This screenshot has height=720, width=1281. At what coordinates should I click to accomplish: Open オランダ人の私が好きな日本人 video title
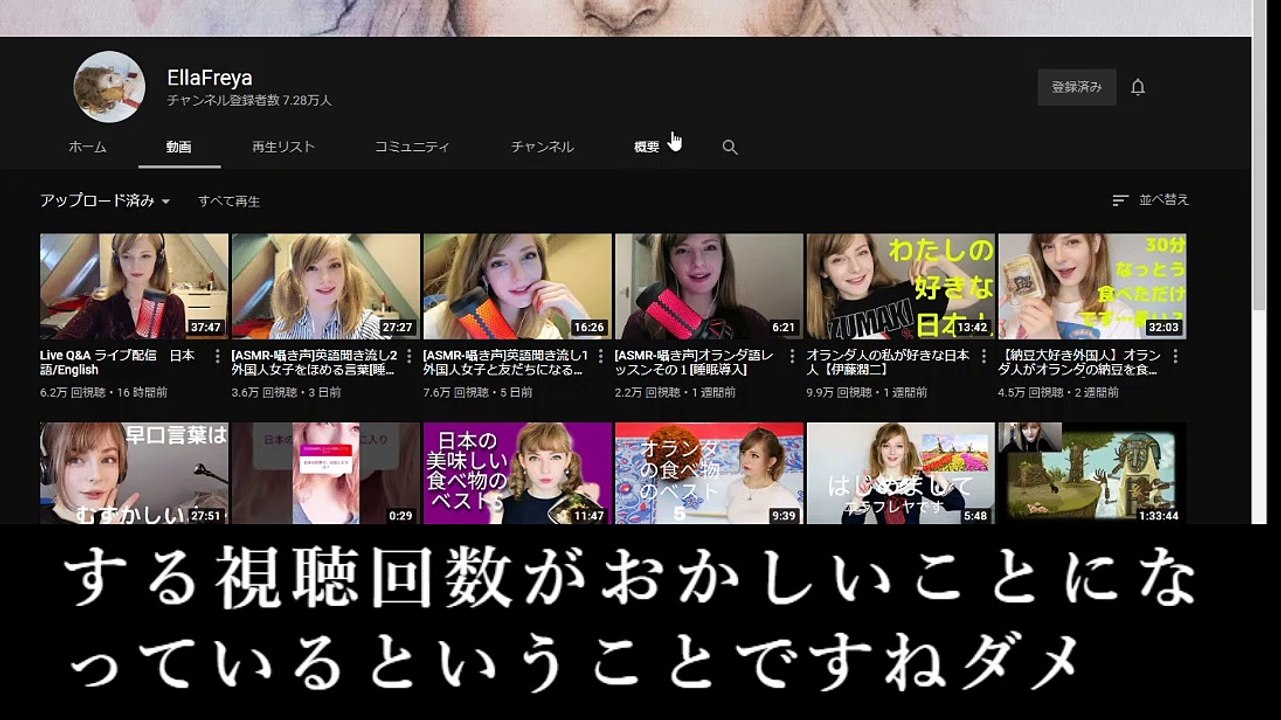(888, 362)
